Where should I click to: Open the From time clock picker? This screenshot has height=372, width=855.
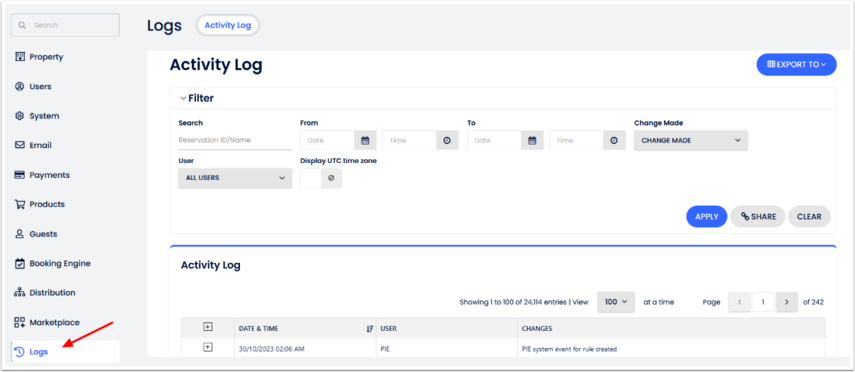tap(447, 140)
